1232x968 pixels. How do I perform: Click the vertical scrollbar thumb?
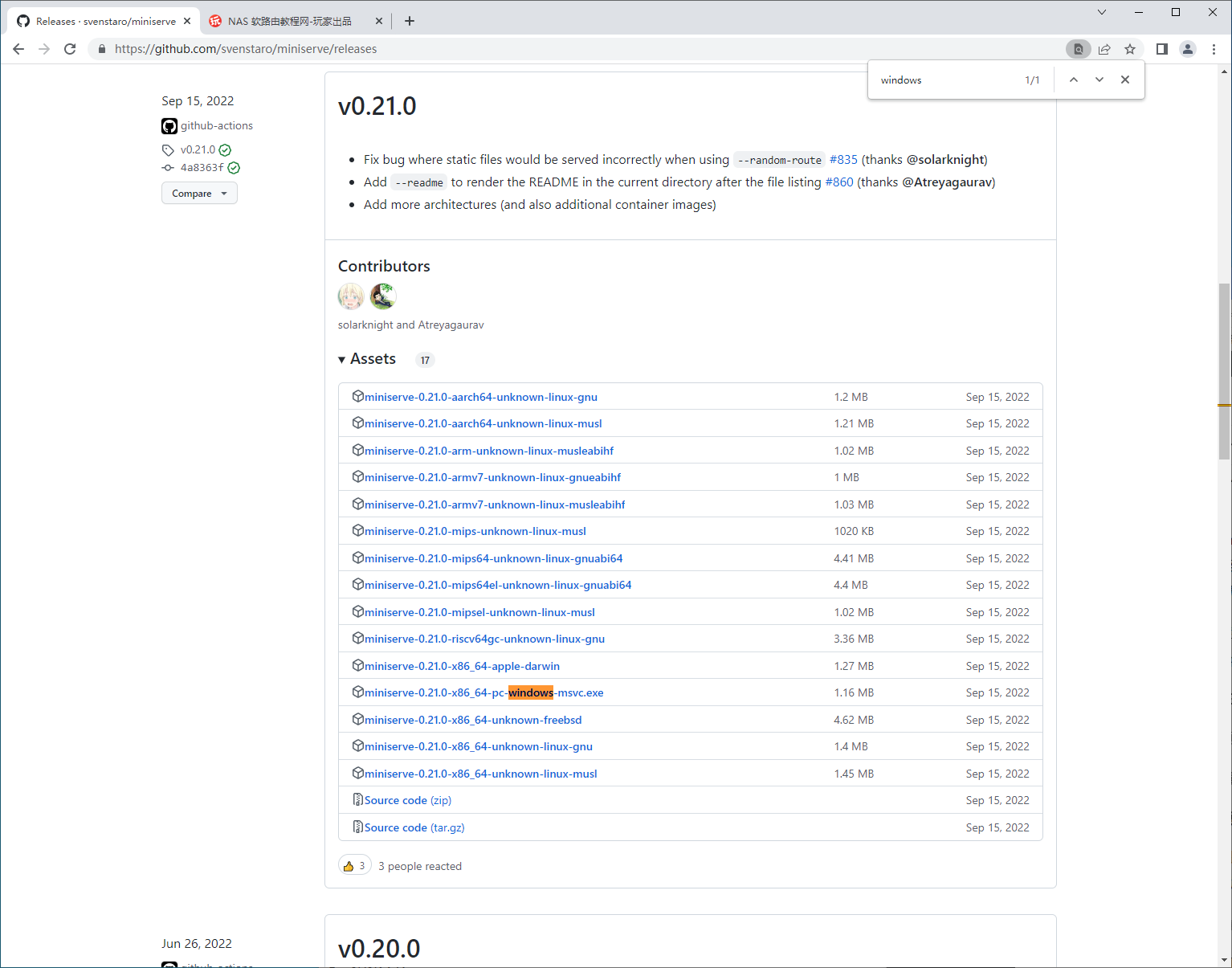1224,371
